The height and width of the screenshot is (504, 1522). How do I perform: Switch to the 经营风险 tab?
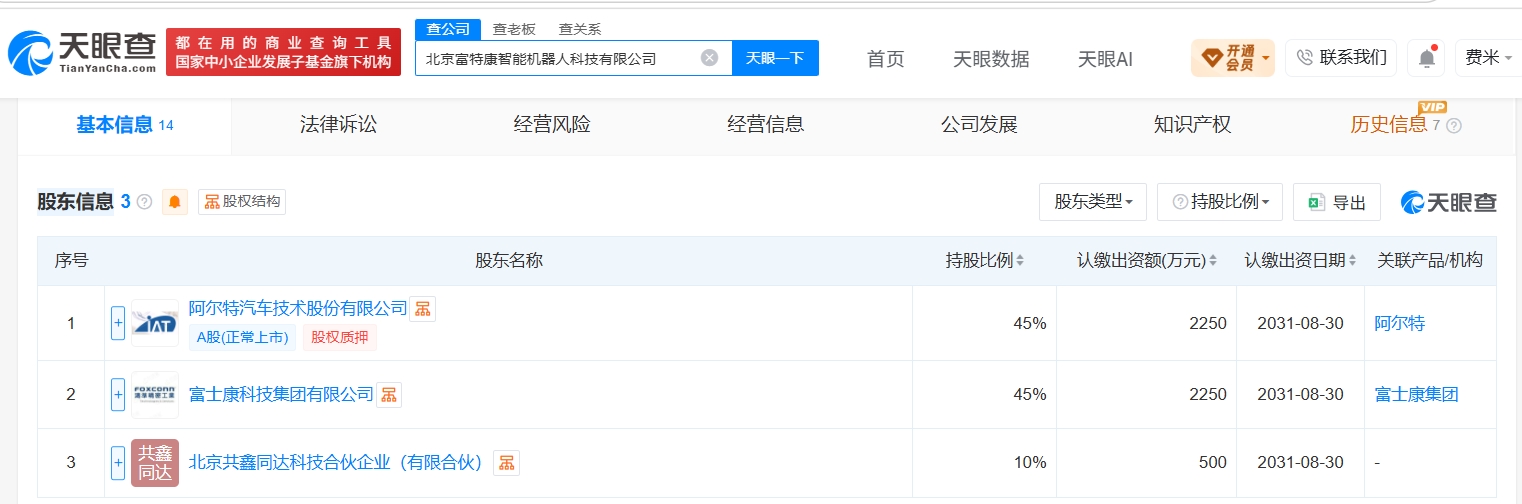tap(552, 125)
